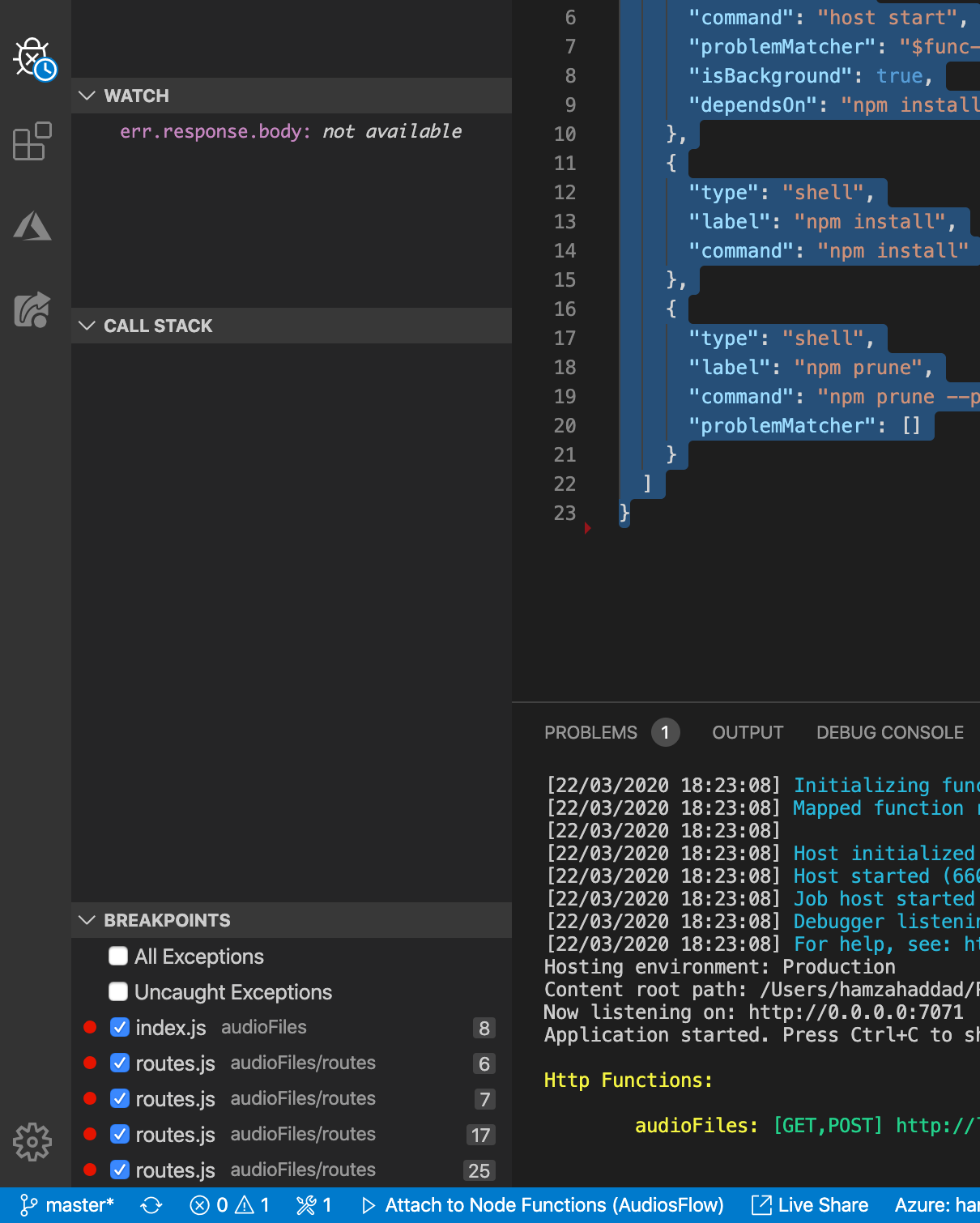
Task: Disable index.js line 8 breakpoint checkbox
Action: pos(120,1028)
